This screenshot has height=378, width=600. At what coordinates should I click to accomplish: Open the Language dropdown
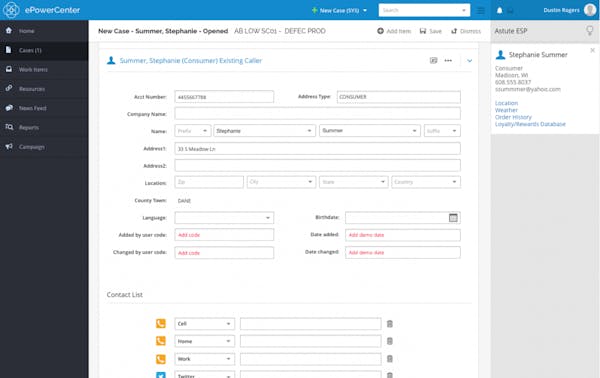click(x=224, y=218)
